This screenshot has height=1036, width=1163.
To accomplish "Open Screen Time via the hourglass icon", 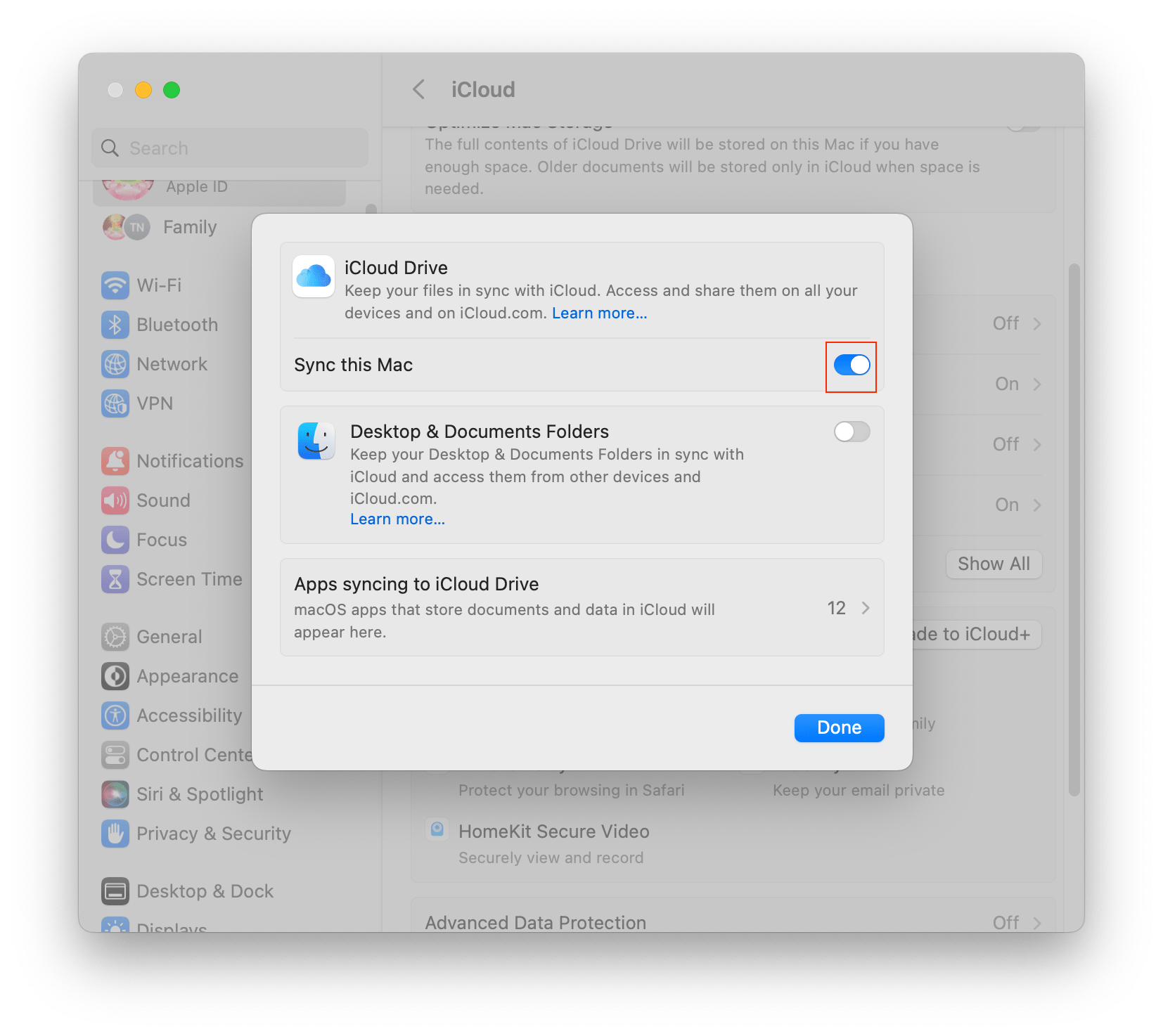I will 115,578.
